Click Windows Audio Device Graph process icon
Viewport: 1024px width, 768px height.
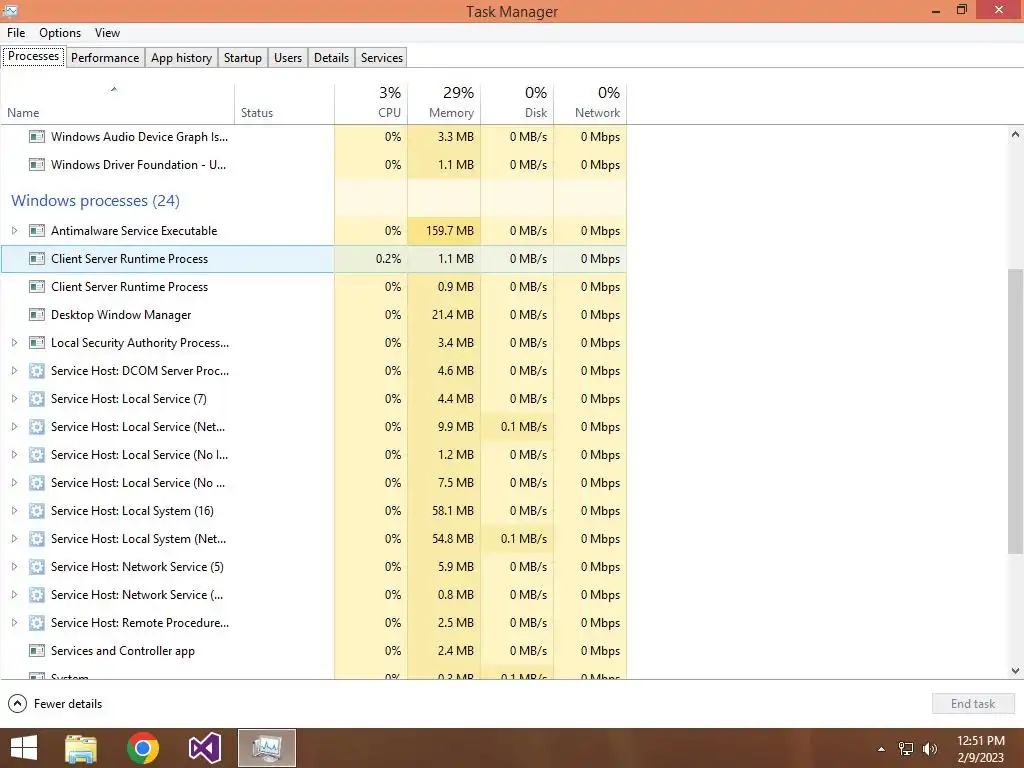click(x=37, y=136)
